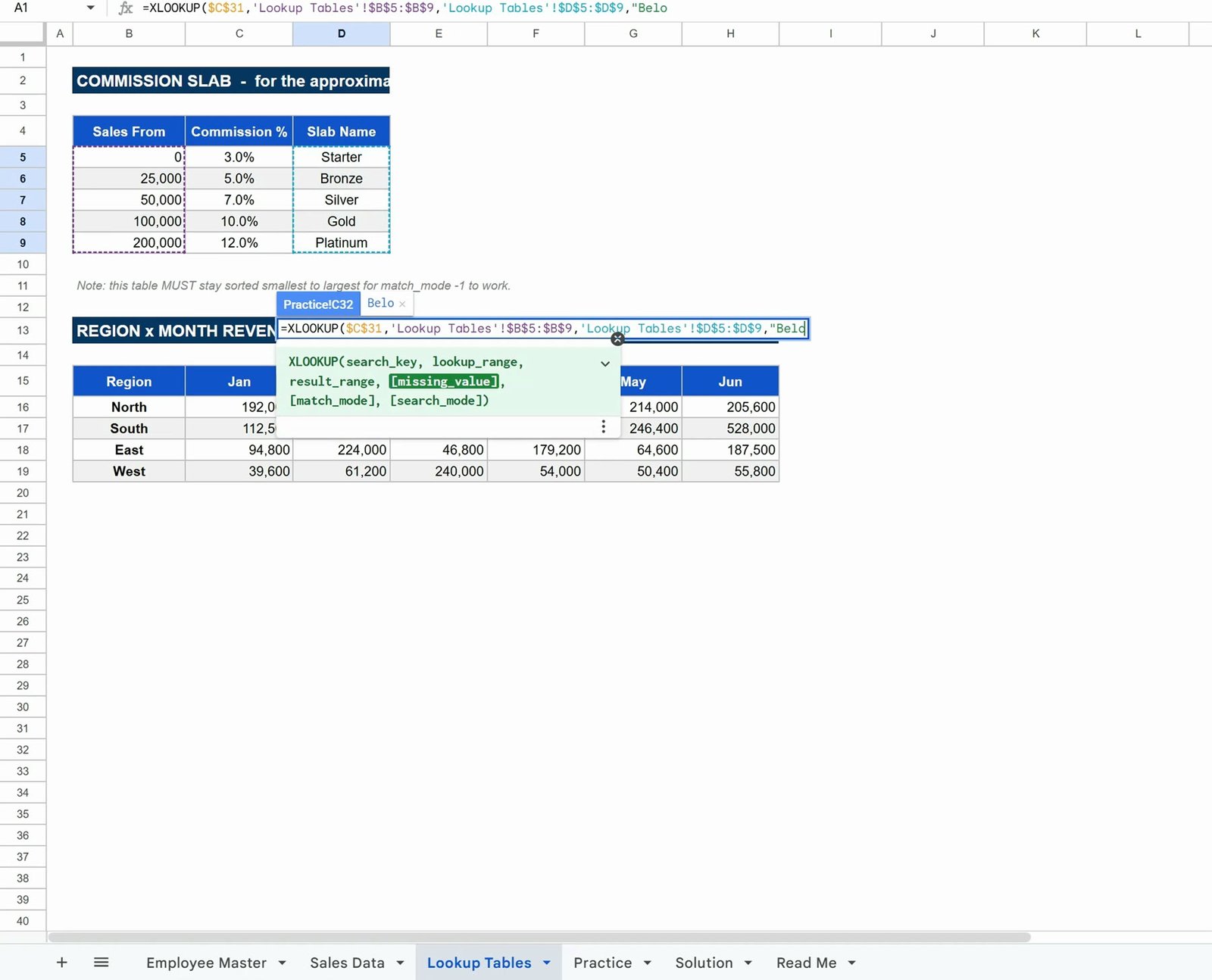Click the 224,000 East value
The image size is (1212, 980).
coord(342,450)
